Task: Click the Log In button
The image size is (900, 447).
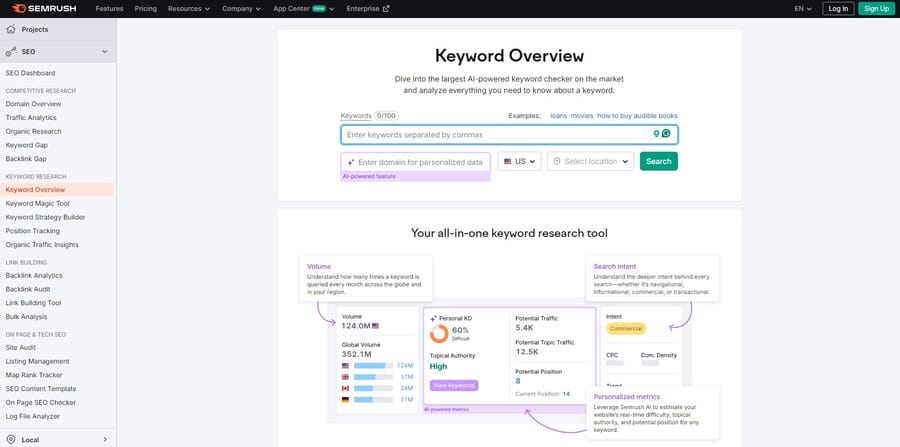Action: coord(838,9)
